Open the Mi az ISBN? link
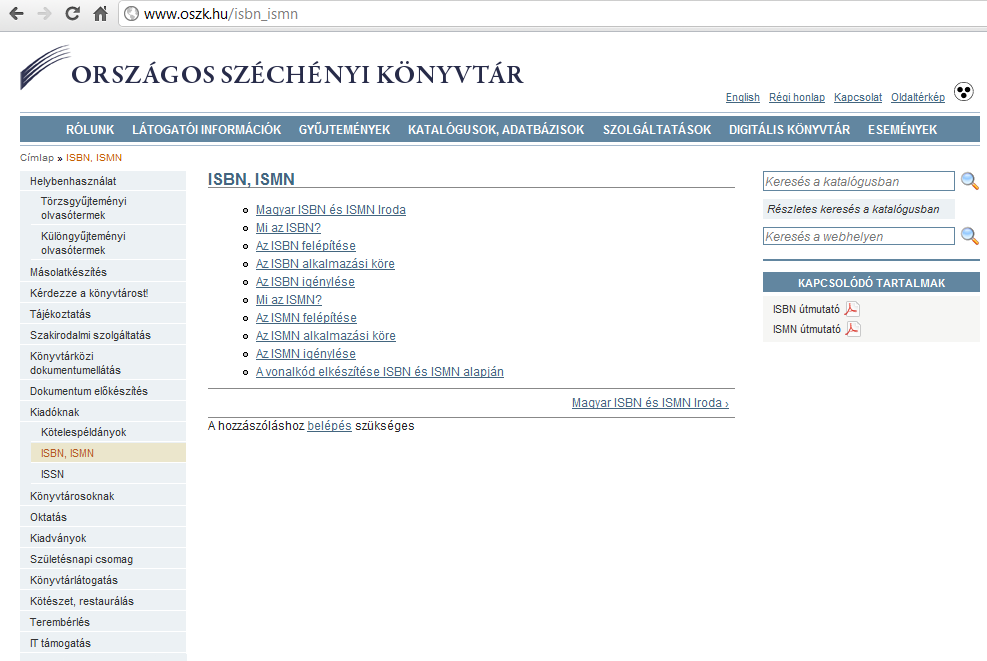This screenshot has height=661, width=987. (x=288, y=228)
